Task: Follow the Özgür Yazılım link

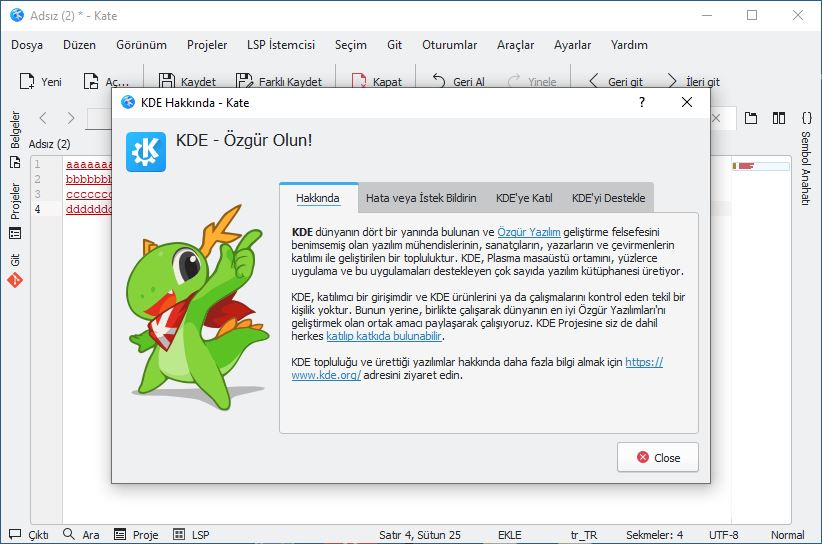Action: click(528, 232)
